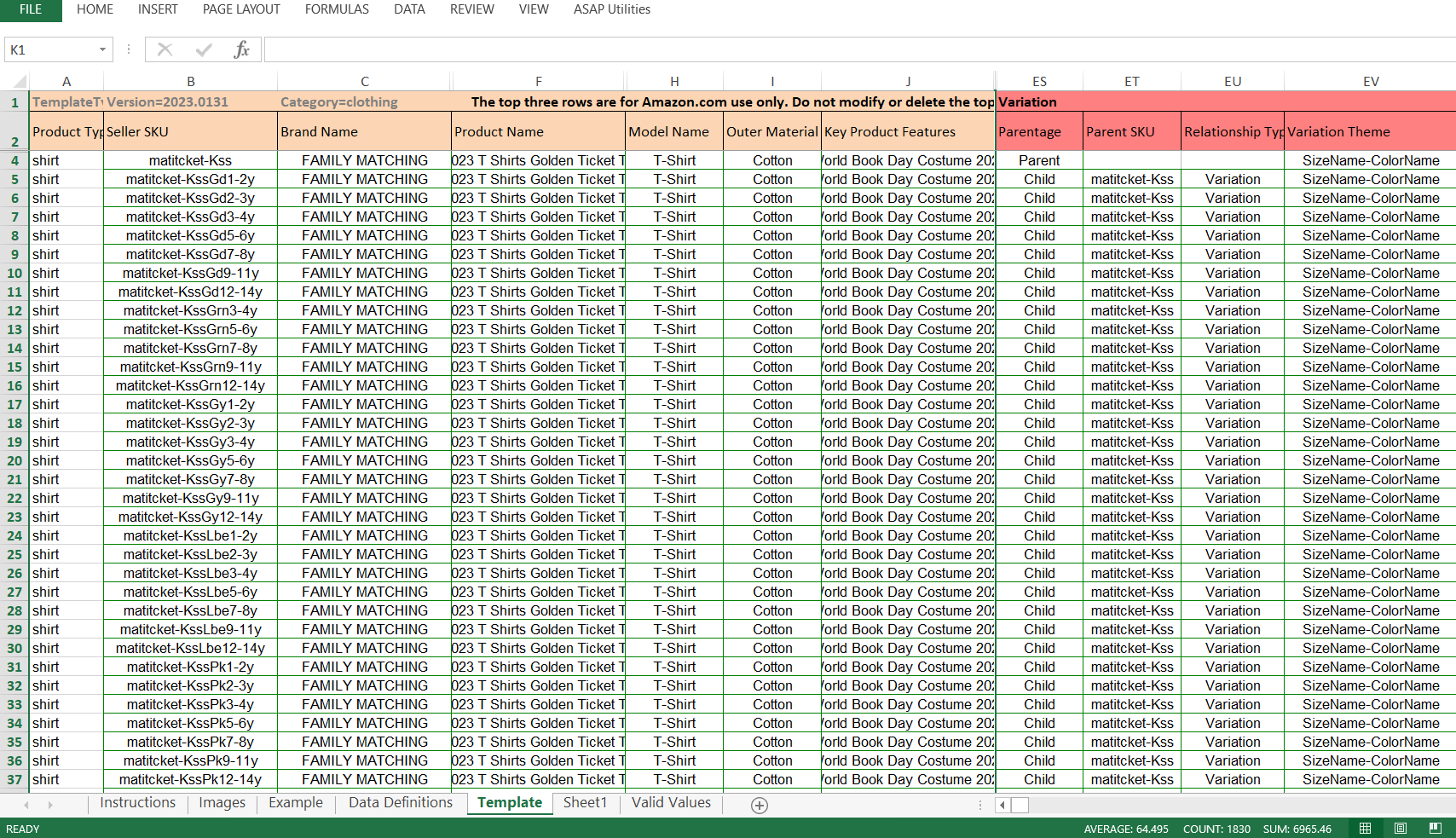Click the Key Product Features header cell

click(908, 131)
